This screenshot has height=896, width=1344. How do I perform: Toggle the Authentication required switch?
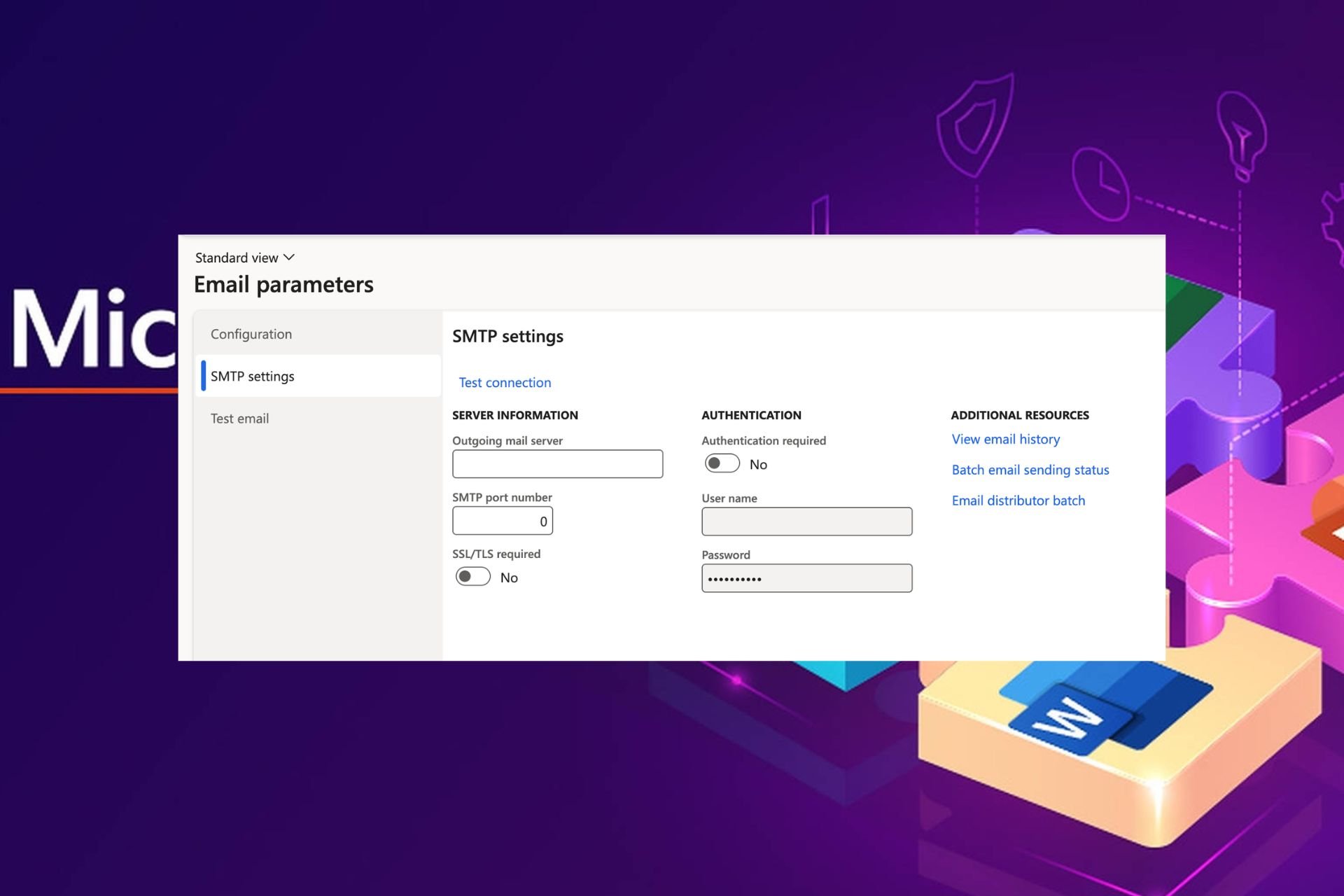click(x=722, y=463)
